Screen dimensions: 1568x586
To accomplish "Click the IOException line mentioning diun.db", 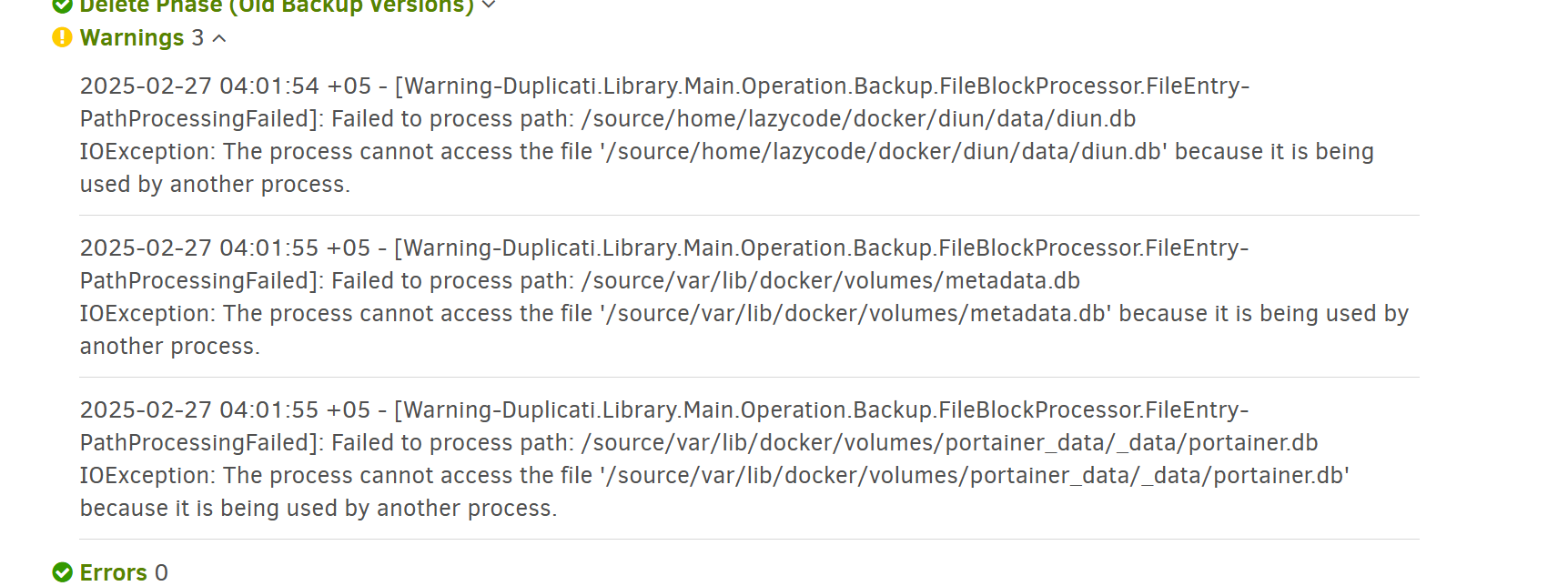I will click(726, 152).
